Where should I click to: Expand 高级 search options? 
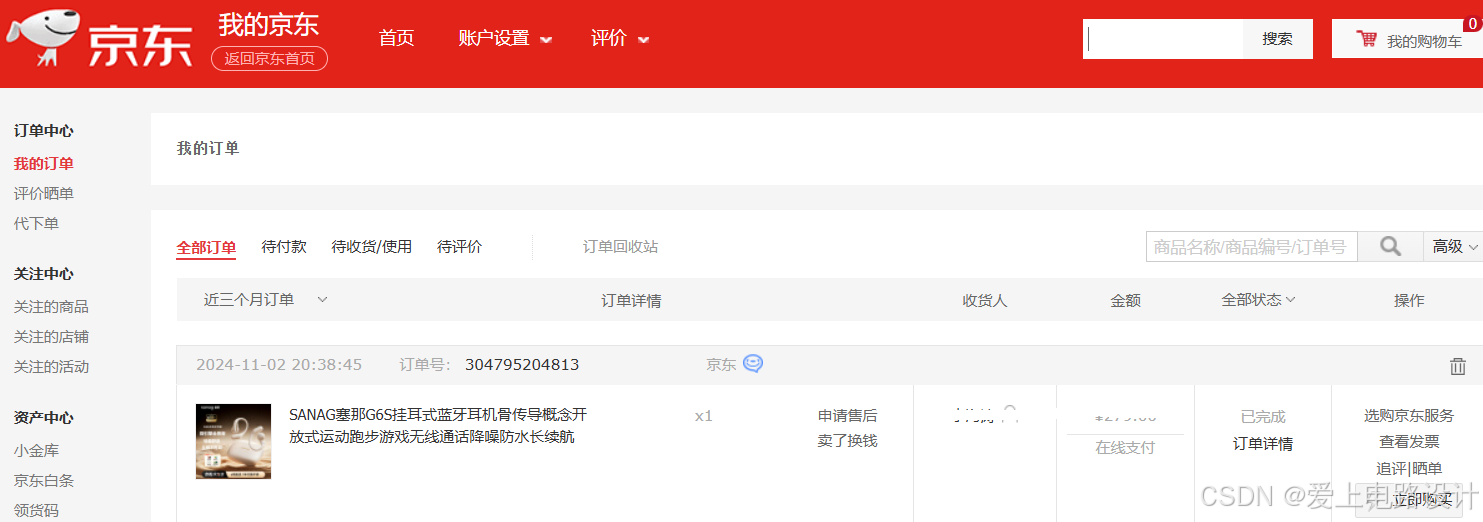1453,246
